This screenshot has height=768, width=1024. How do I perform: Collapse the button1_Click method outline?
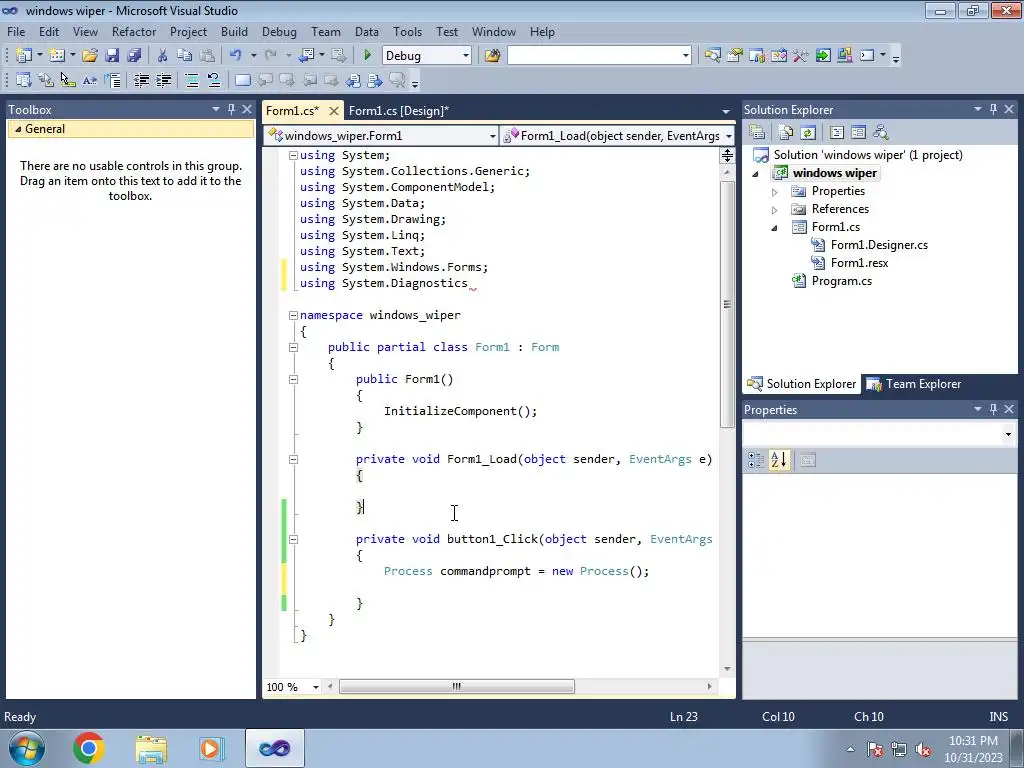click(293, 539)
